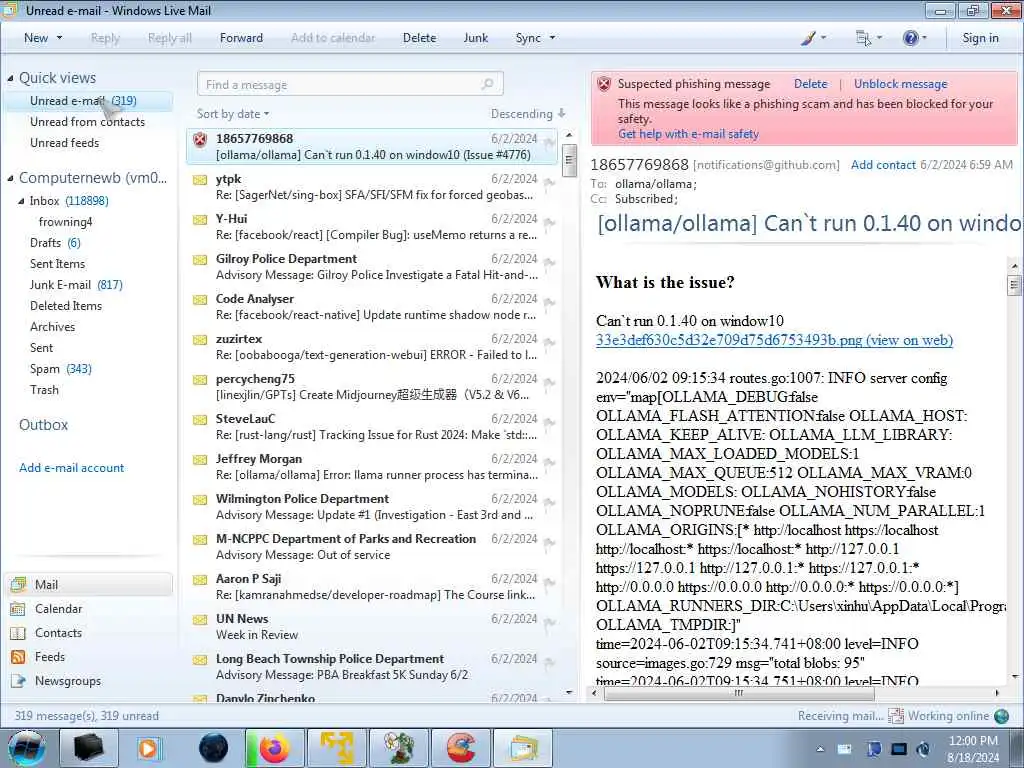
Task: Click the envelope icon for the Y-Hui message
Action: tap(200, 219)
